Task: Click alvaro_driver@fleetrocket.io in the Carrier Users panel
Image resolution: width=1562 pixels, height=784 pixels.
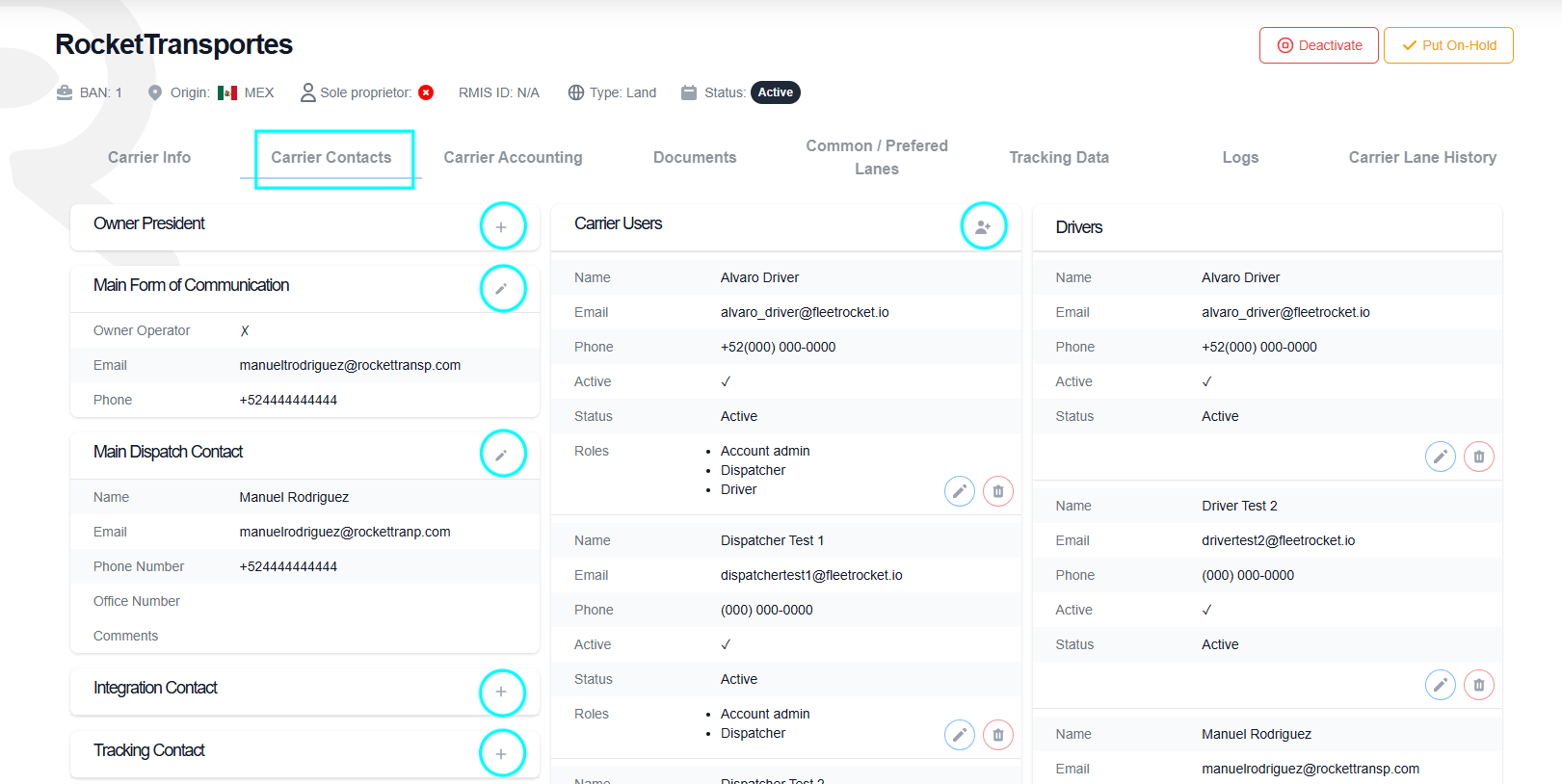Action: tap(805, 312)
